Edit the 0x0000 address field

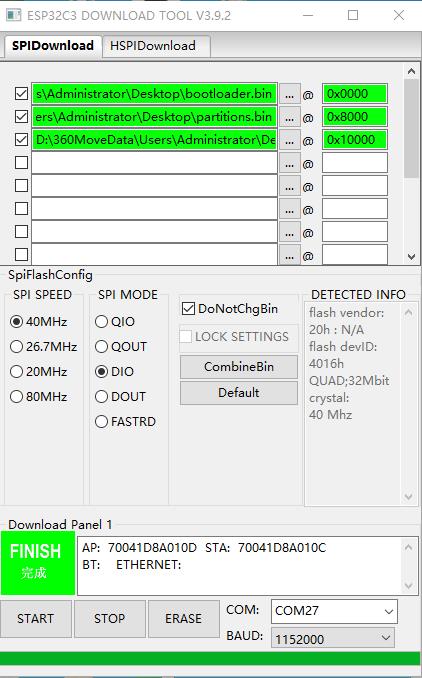[x=355, y=94]
